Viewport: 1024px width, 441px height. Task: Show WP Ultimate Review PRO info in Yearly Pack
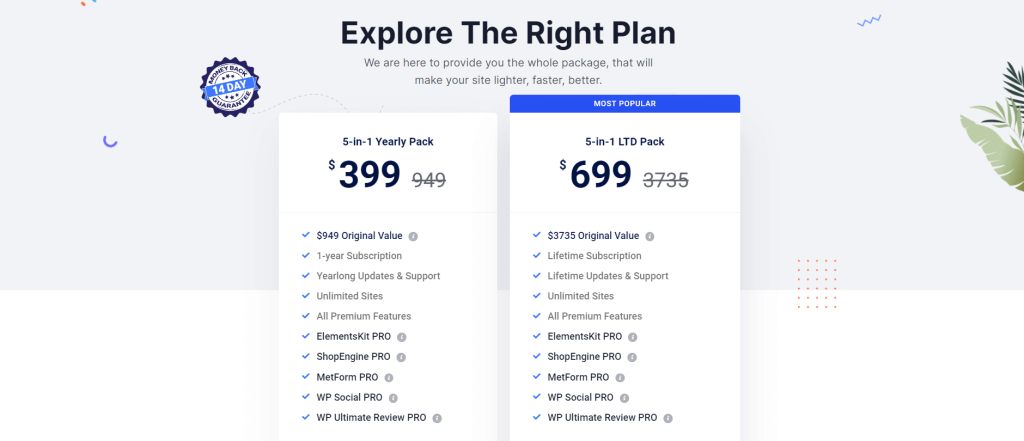pyautogui.click(x=437, y=418)
